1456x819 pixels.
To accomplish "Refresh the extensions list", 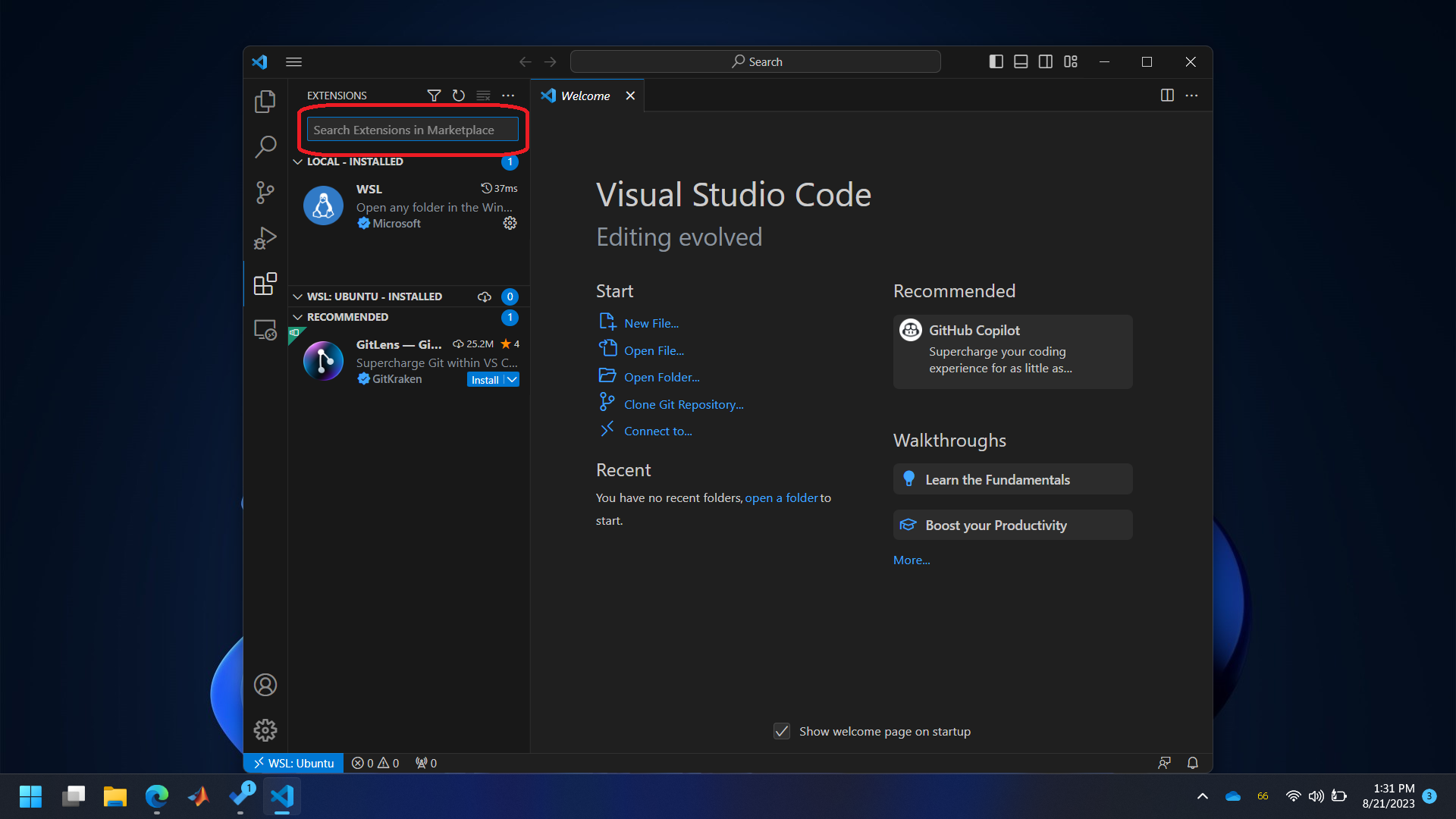I will pos(458,96).
